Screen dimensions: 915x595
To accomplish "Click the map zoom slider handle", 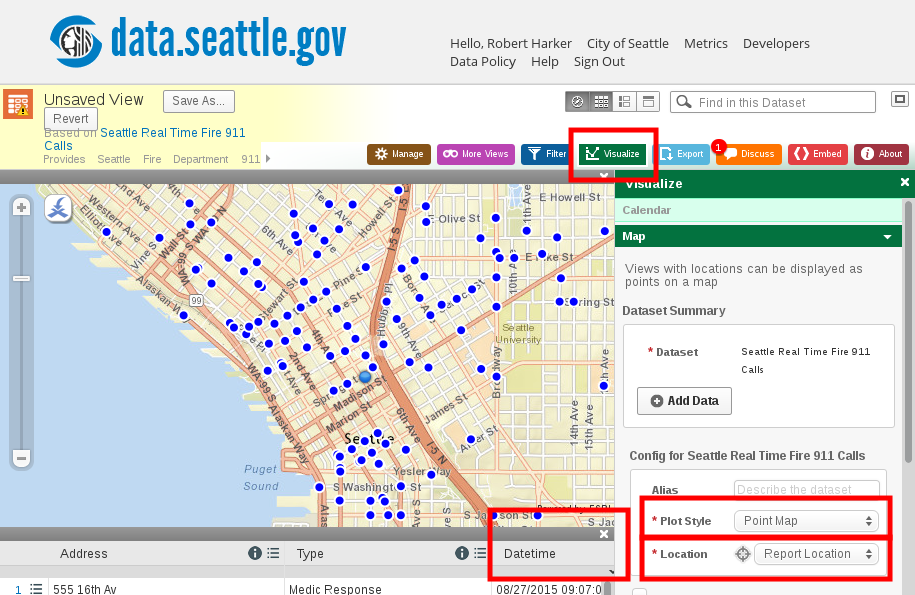I will point(22,279).
